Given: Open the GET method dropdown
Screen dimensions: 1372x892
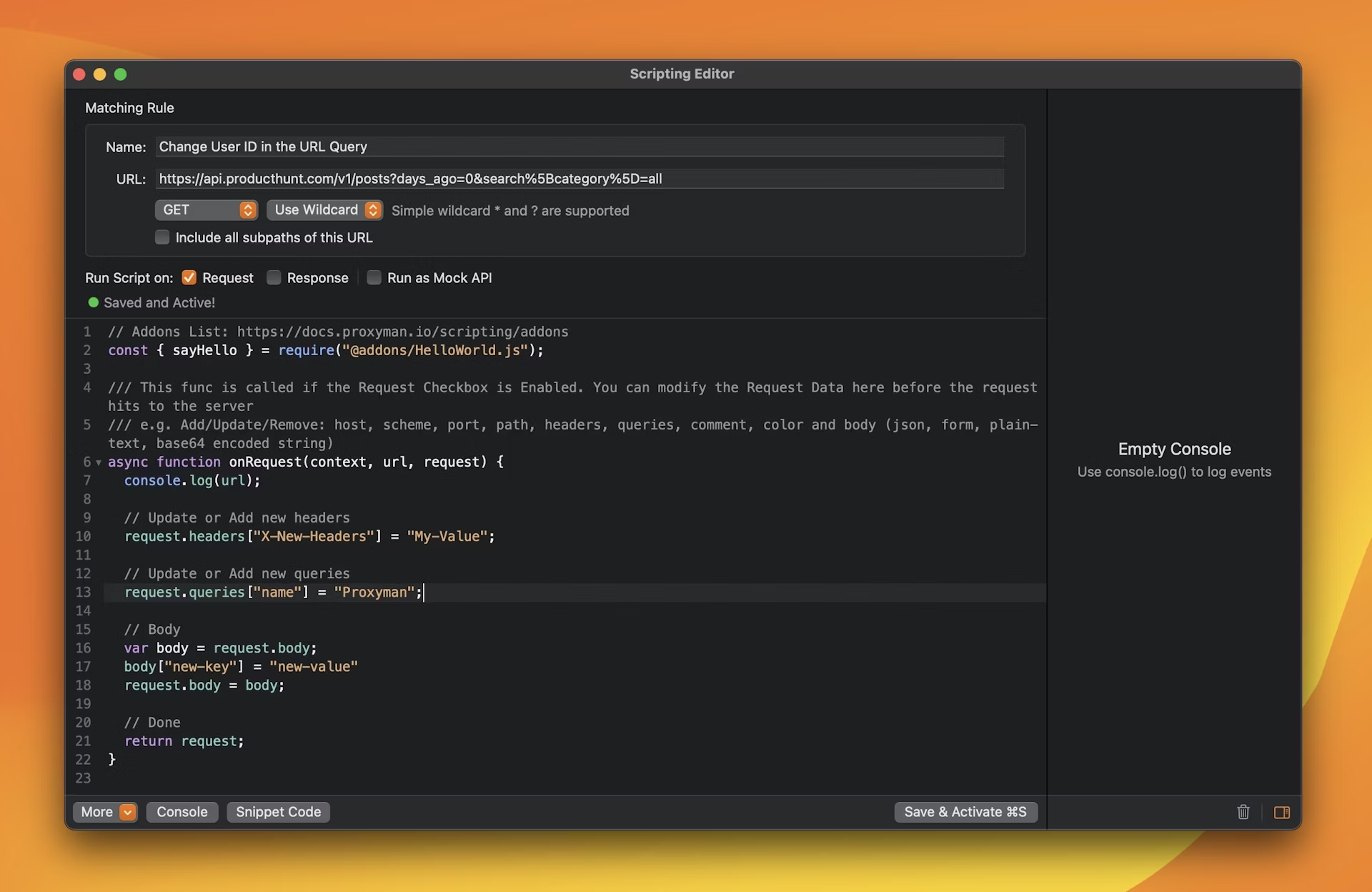Looking at the screenshot, I should [x=206, y=210].
